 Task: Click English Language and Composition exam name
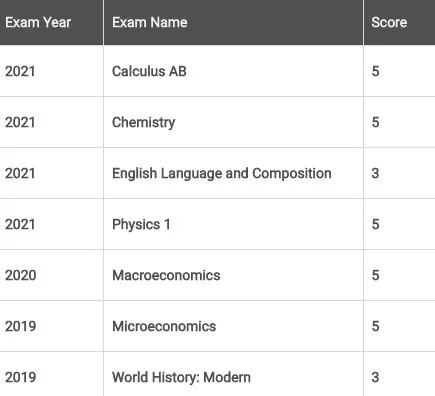pyautogui.click(x=222, y=173)
